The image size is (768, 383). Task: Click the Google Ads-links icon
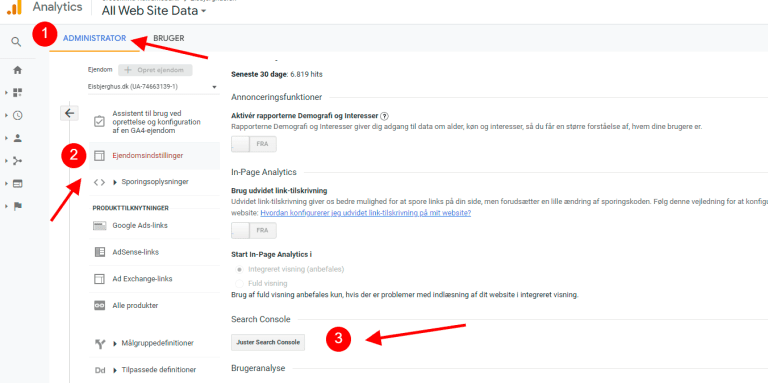pyautogui.click(x=99, y=226)
